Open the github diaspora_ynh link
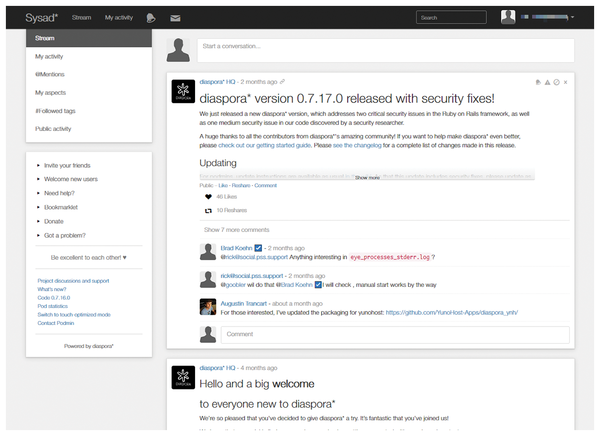The height and width of the screenshot is (436, 600). (452, 313)
